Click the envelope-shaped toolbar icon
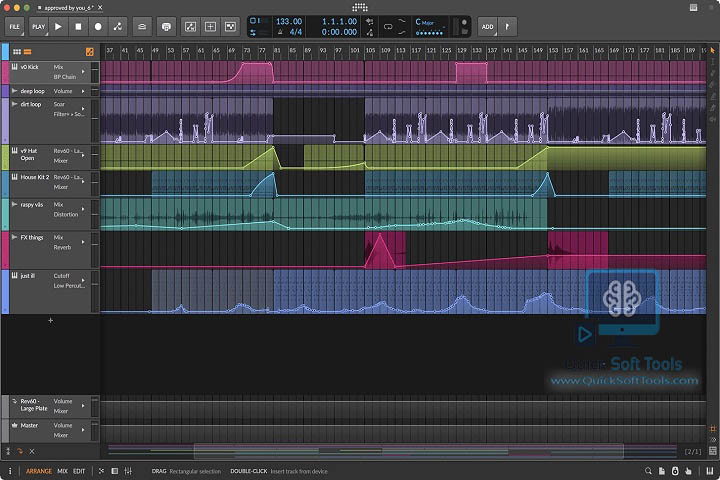Image resolution: width=720 pixels, height=480 pixels. (x=230, y=27)
